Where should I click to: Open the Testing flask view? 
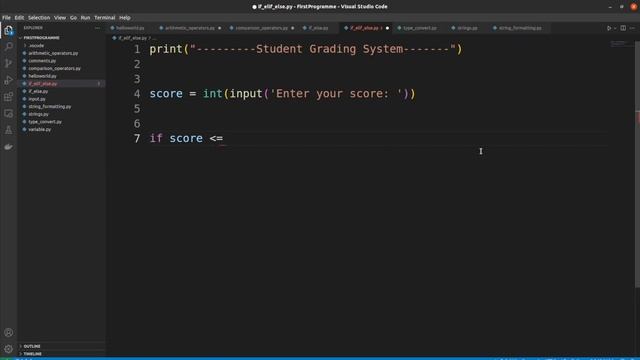click(x=9, y=130)
